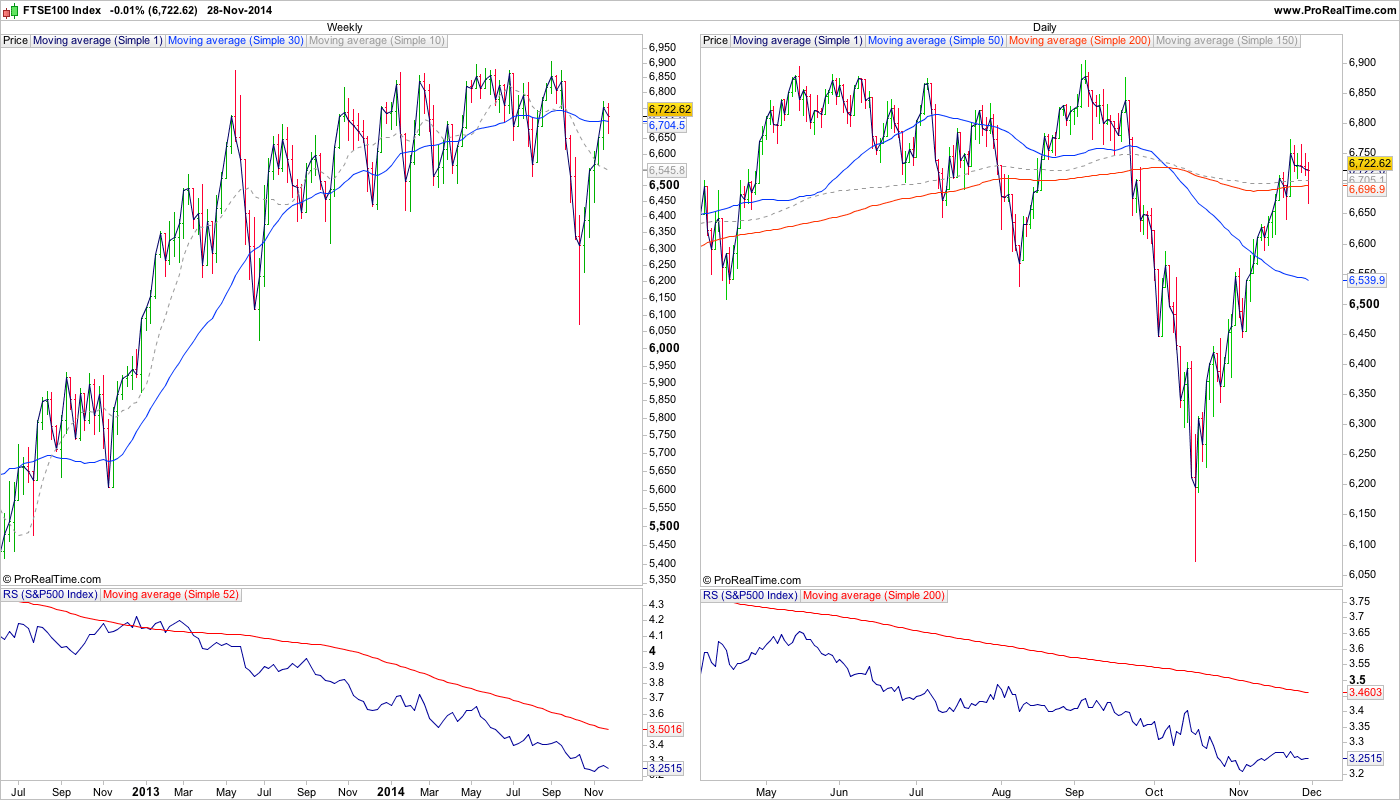Click the Aug label on Daily time axis

tap(1000, 791)
